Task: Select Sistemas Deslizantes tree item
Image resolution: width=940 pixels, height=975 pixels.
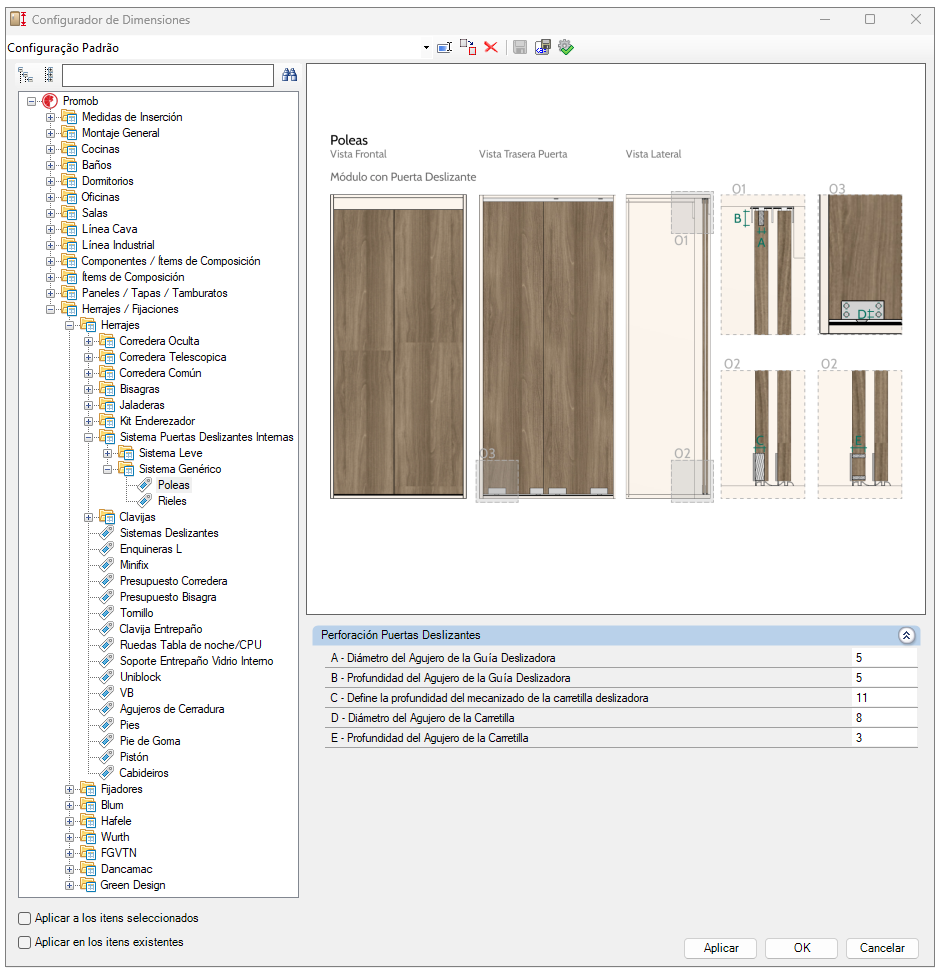Action: (169, 533)
